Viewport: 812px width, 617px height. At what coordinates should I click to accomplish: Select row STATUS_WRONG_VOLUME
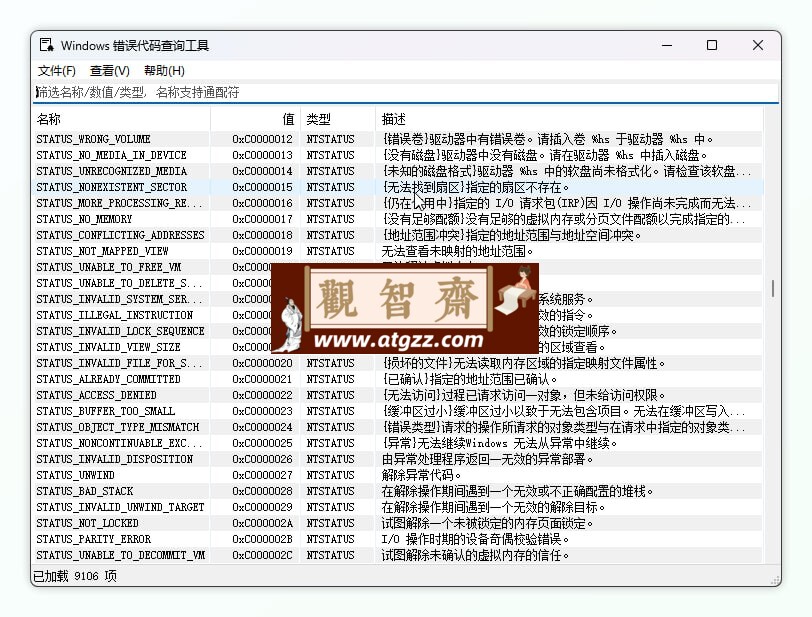point(398,139)
